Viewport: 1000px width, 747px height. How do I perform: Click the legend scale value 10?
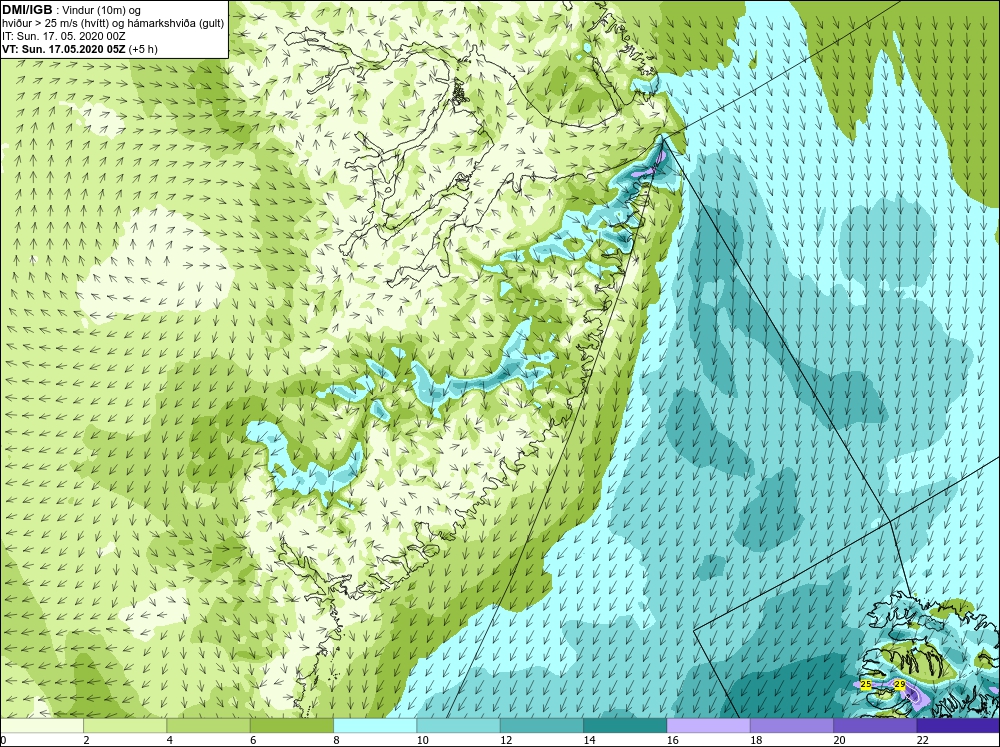pos(422,740)
